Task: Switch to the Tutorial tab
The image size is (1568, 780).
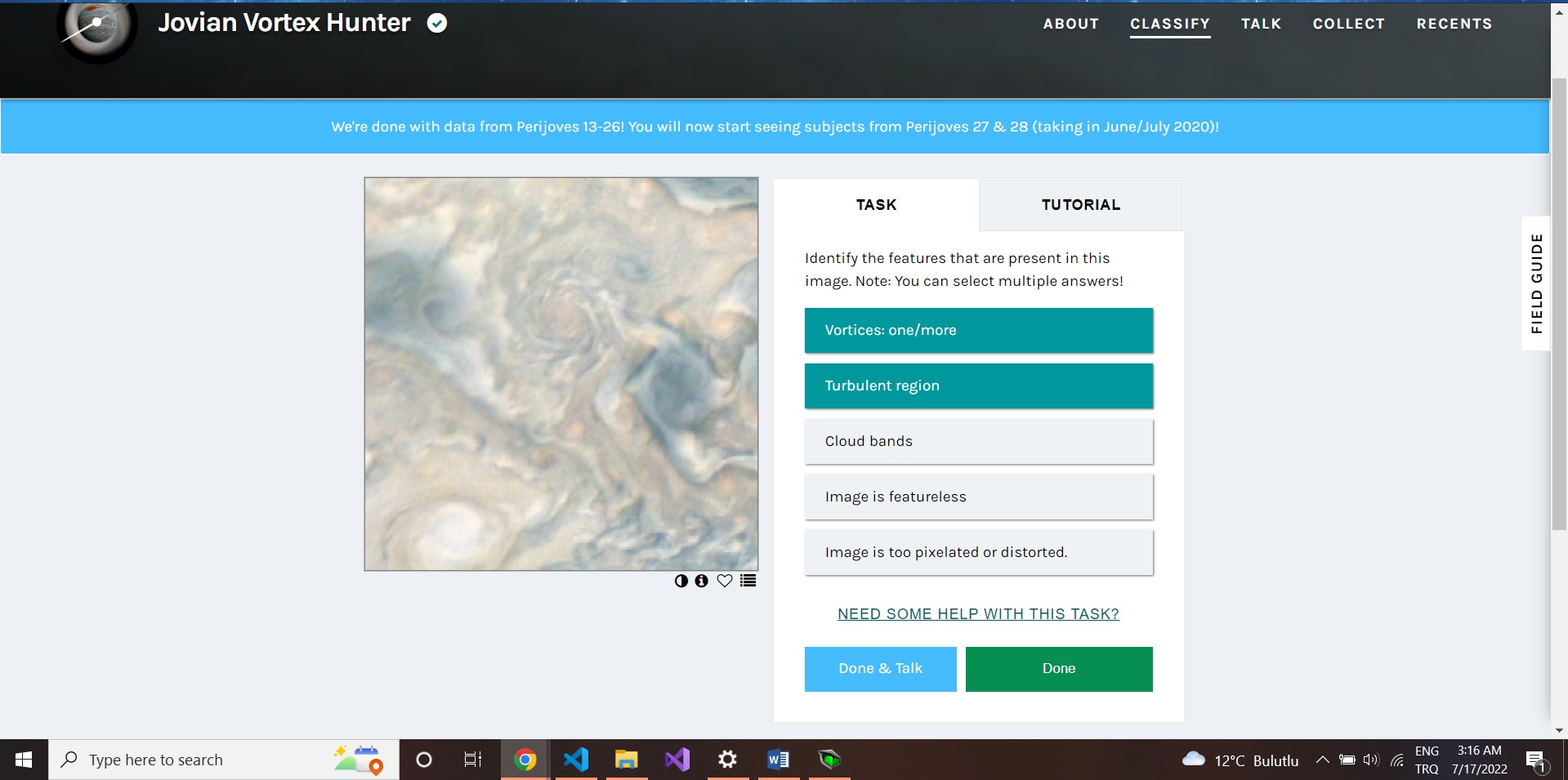Action: tap(1080, 205)
